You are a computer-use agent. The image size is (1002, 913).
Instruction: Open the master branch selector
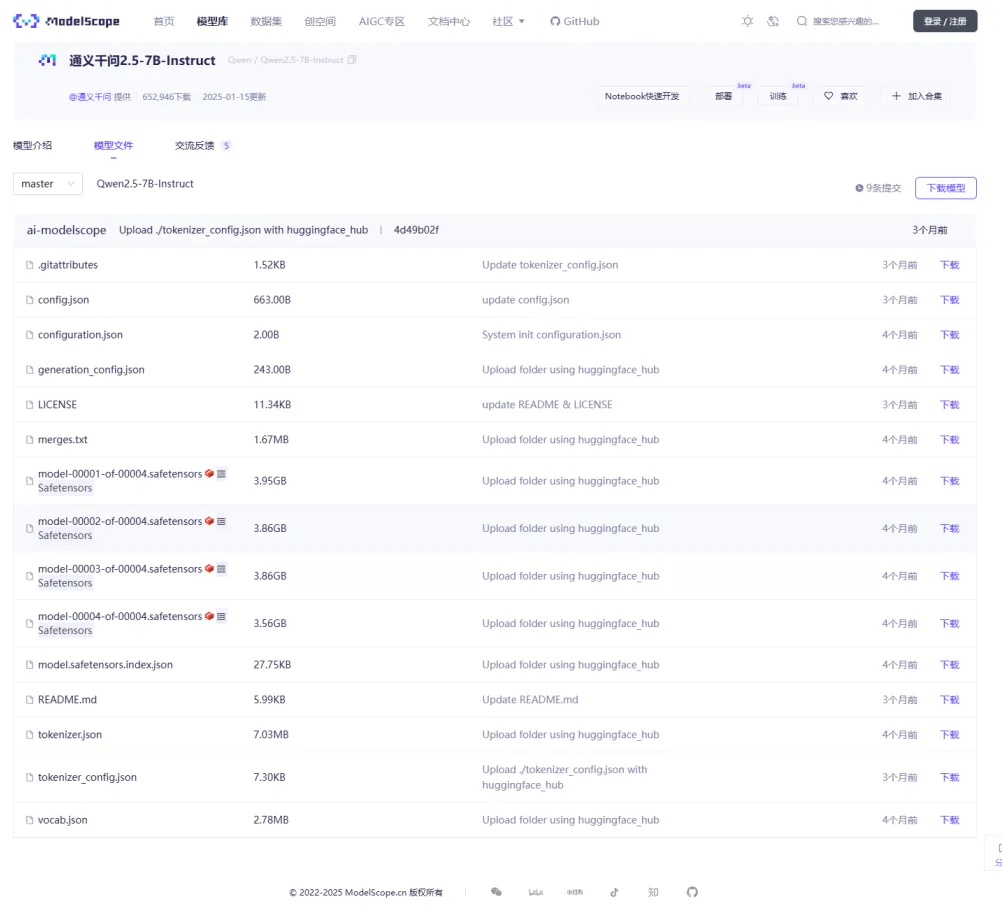pos(47,184)
